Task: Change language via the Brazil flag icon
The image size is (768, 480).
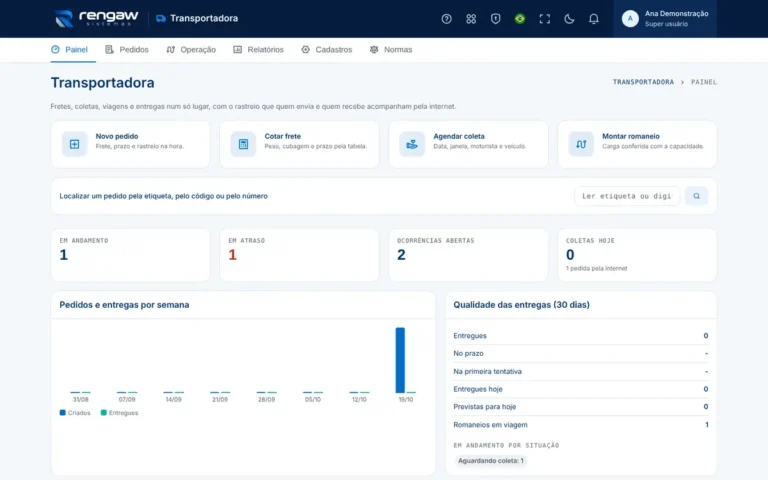Action: pos(520,19)
